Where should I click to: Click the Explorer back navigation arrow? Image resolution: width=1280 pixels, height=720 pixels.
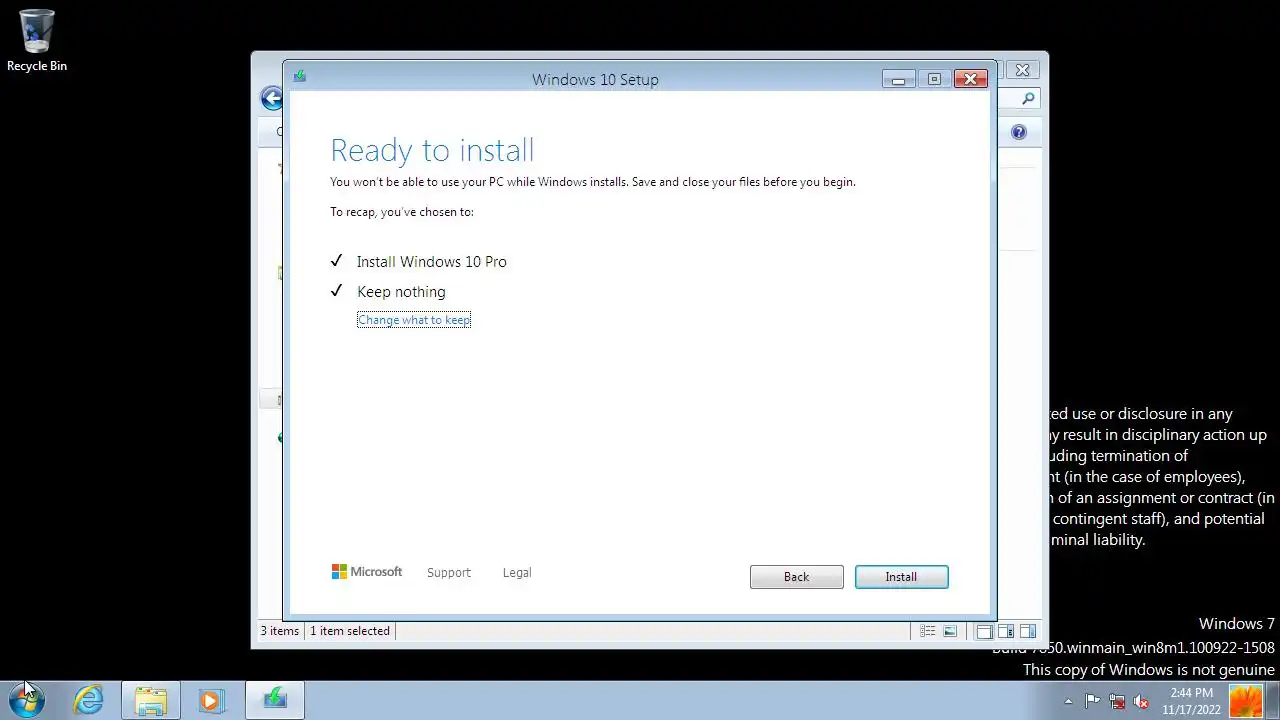click(271, 98)
